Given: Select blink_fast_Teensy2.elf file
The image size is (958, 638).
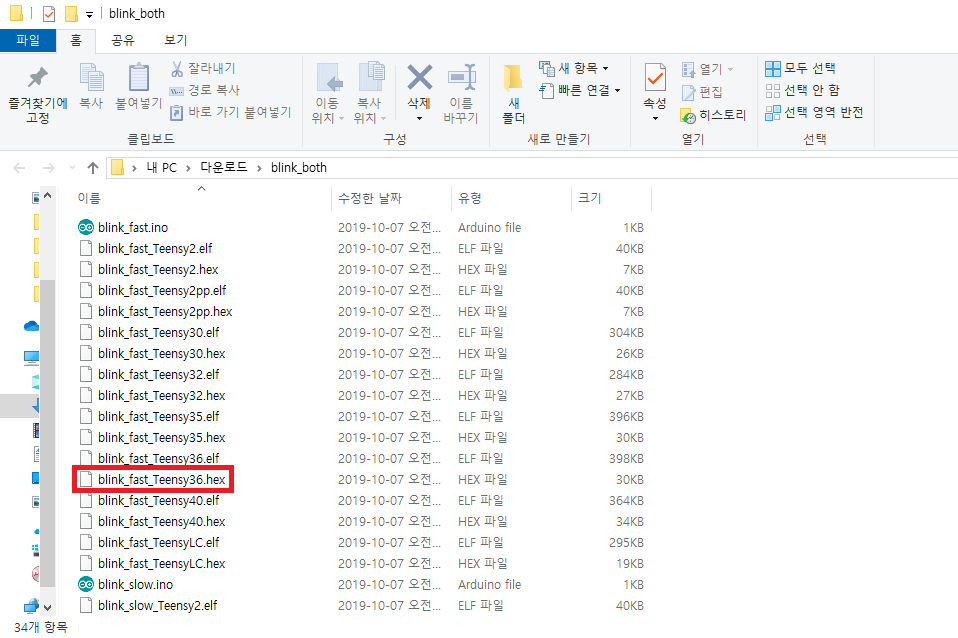Looking at the screenshot, I should click(155, 249).
